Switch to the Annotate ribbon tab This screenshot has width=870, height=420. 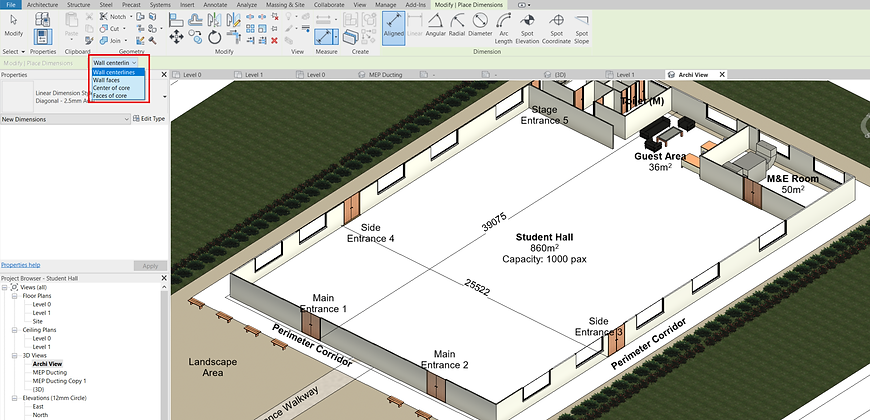(215, 4)
